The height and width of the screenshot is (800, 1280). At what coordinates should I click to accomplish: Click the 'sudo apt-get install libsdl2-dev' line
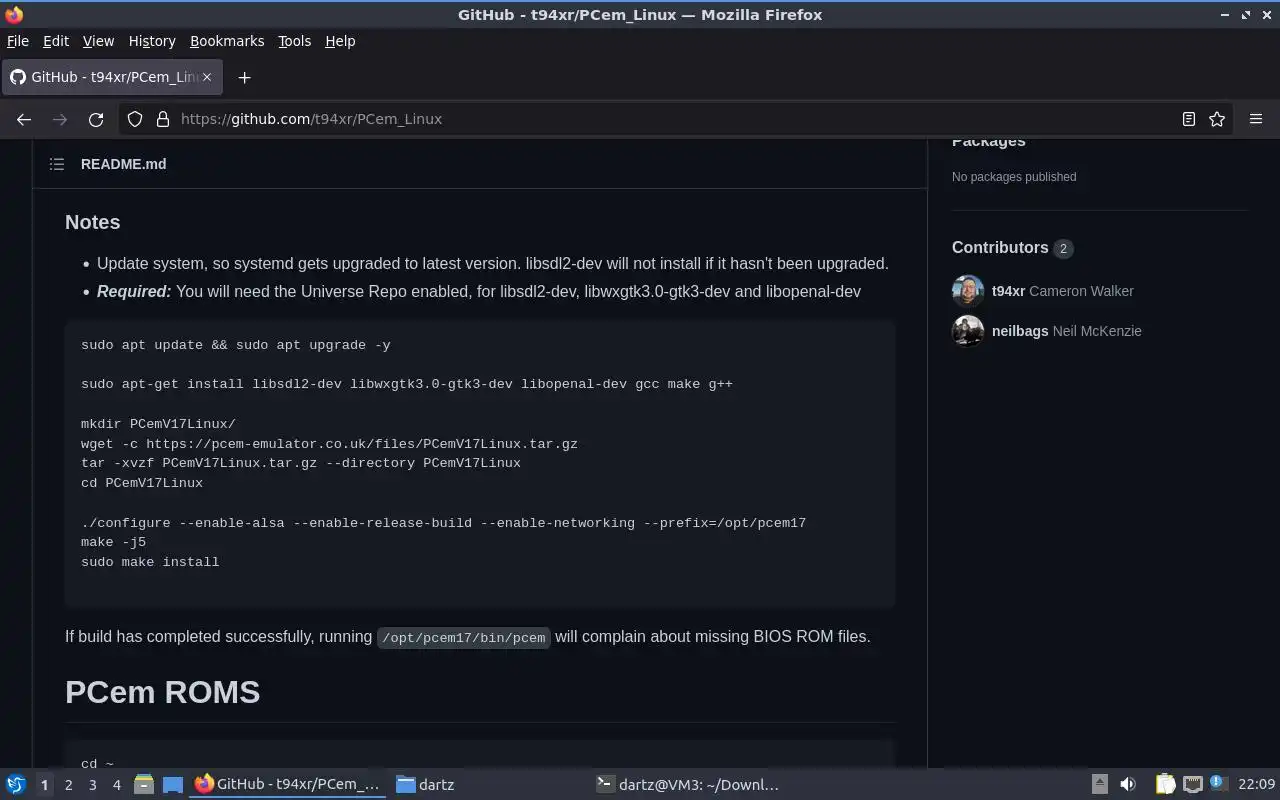[407, 384]
